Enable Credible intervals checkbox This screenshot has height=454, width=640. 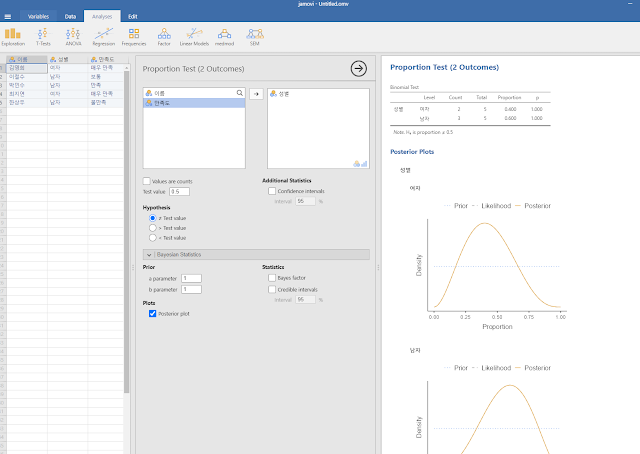[272, 289]
